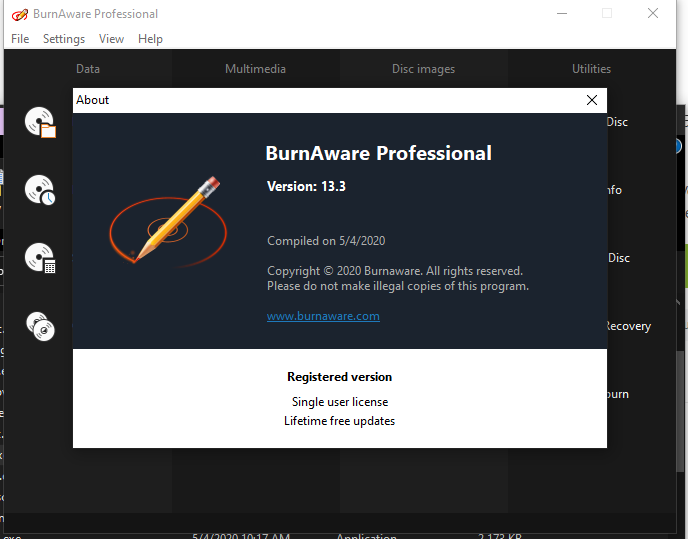Open the File menu

click(20, 39)
